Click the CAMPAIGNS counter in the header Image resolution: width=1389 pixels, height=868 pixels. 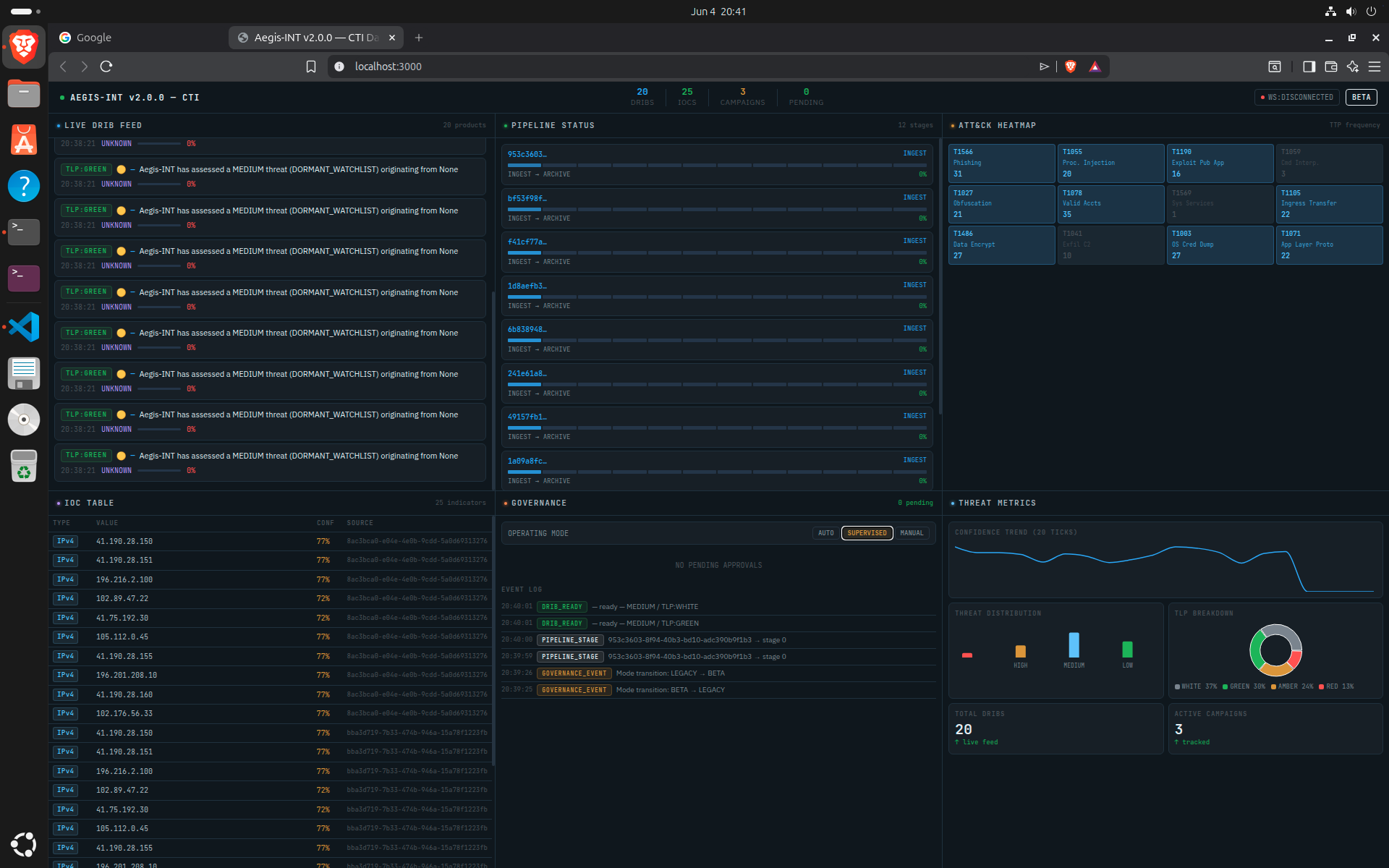(742, 97)
